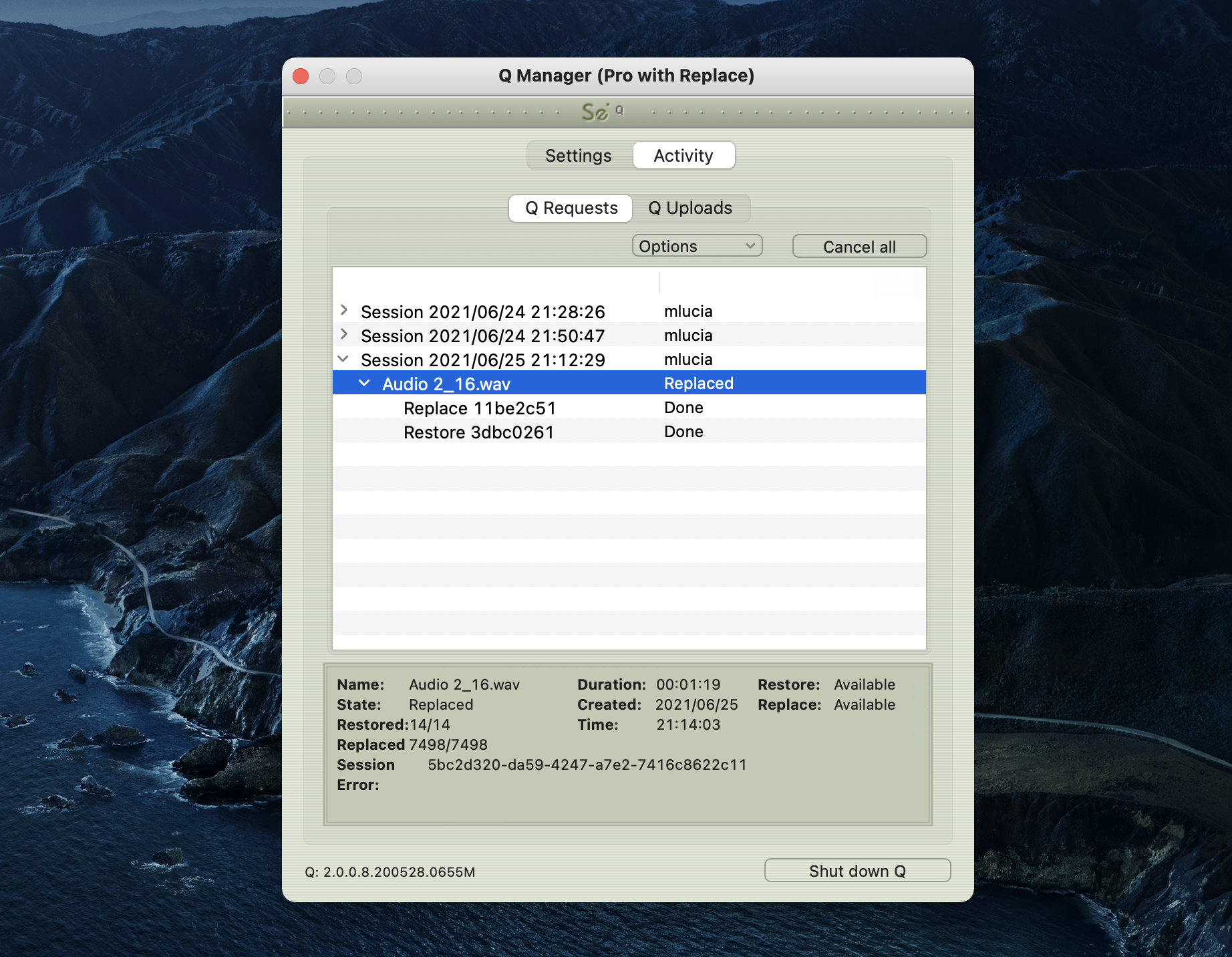Switch to the Settings tab
Screen dimensions: 1232x957
pyautogui.click(x=578, y=156)
